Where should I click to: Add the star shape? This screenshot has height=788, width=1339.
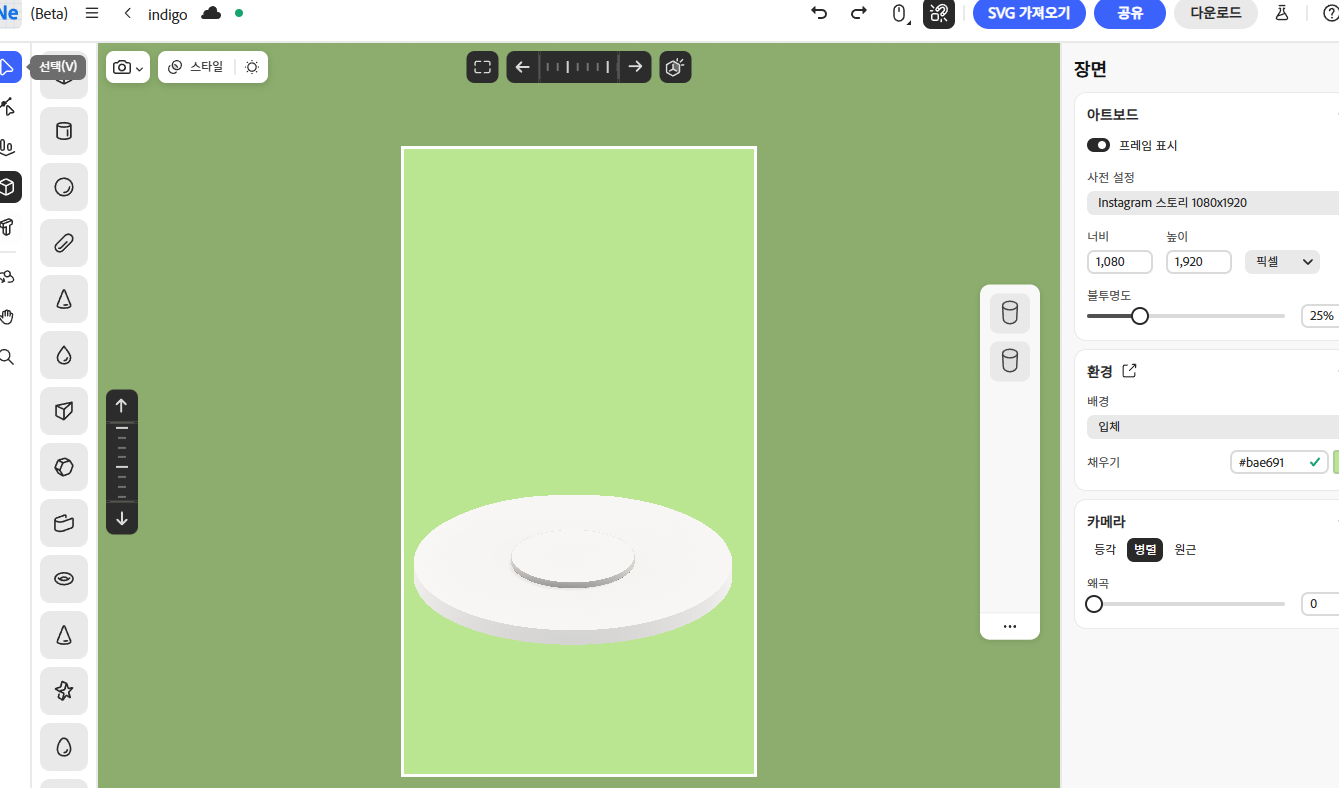(64, 691)
